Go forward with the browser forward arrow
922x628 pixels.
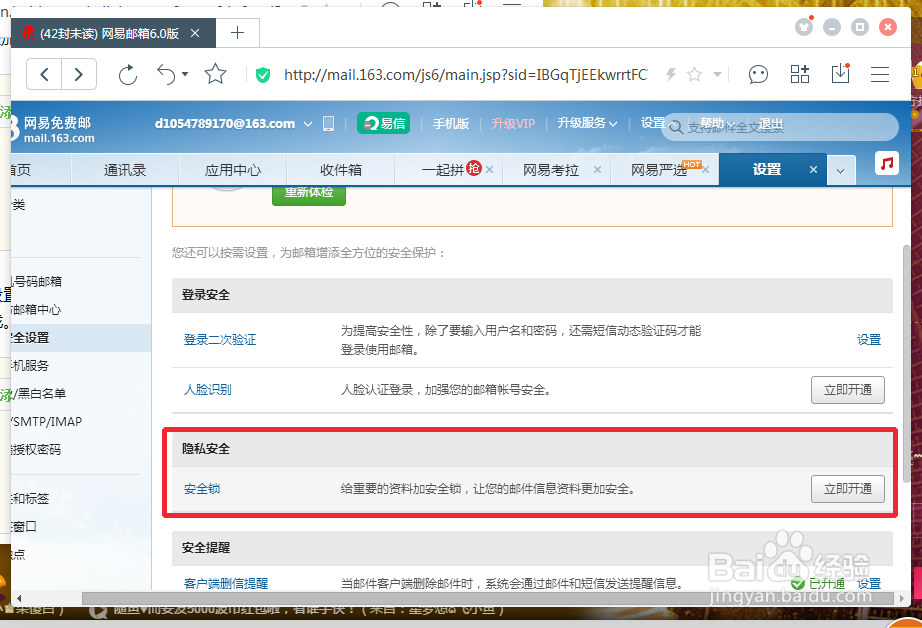[x=79, y=75]
